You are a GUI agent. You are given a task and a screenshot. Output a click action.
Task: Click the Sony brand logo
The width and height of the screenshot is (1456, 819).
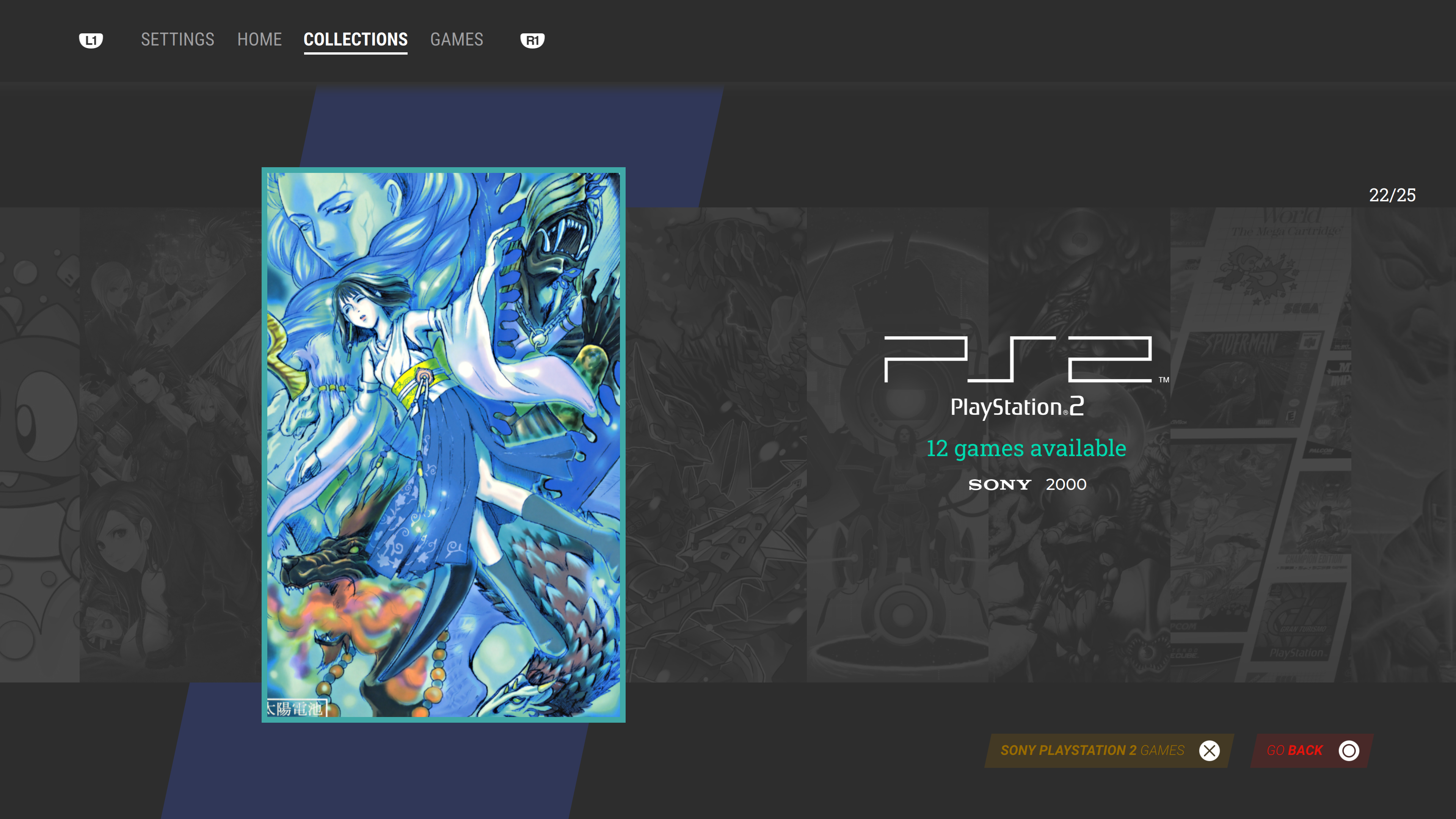click(999, 485)
